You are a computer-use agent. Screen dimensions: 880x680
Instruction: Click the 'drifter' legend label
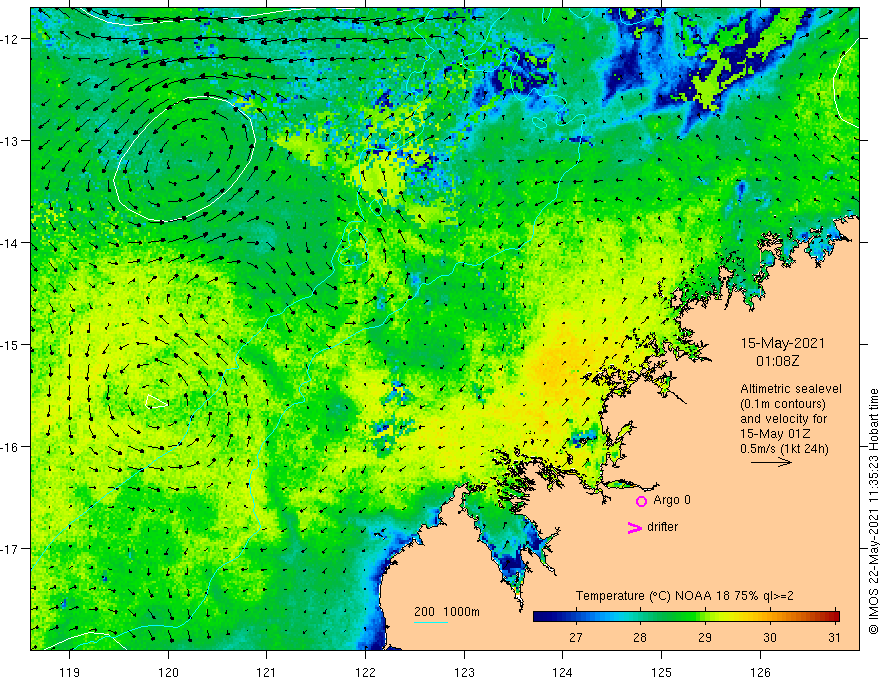click(x=662, y=527)
